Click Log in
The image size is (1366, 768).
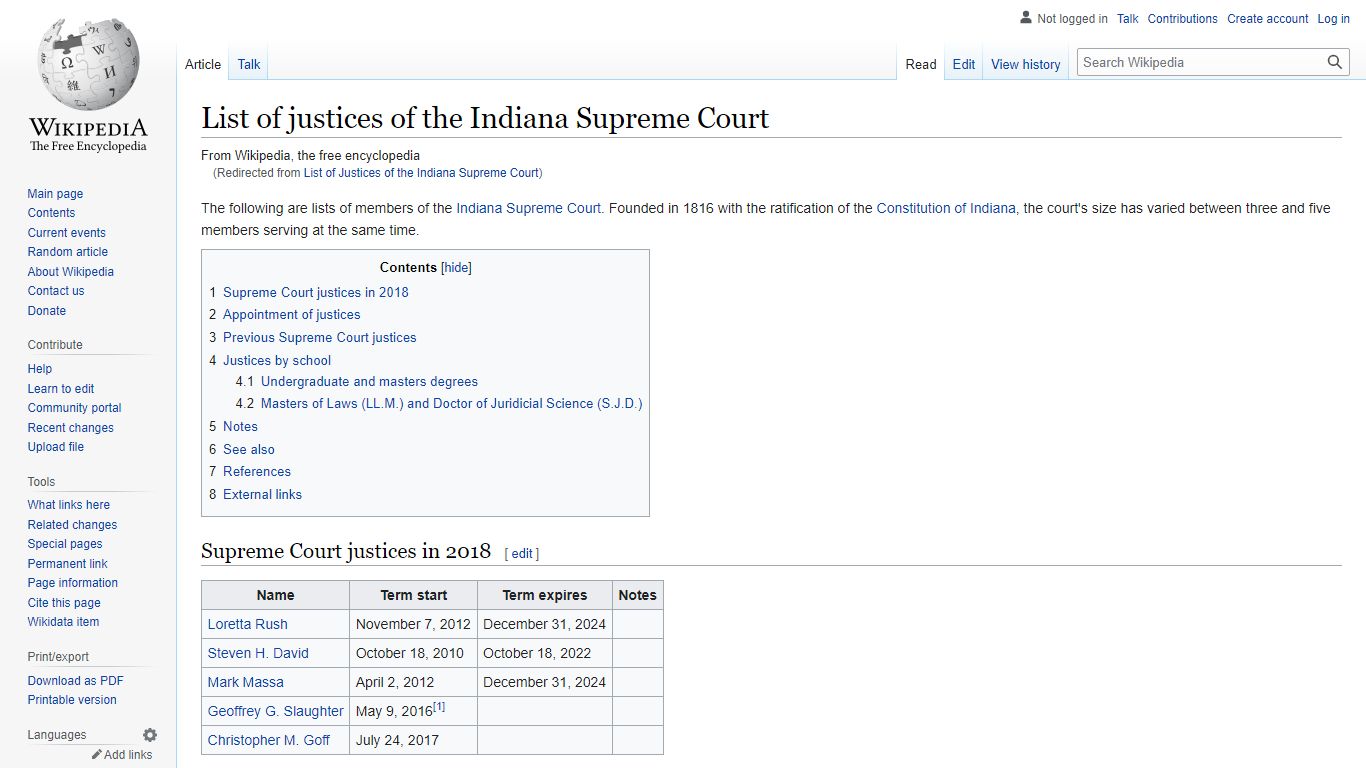pyautogui.click(x=1334, y=19)
